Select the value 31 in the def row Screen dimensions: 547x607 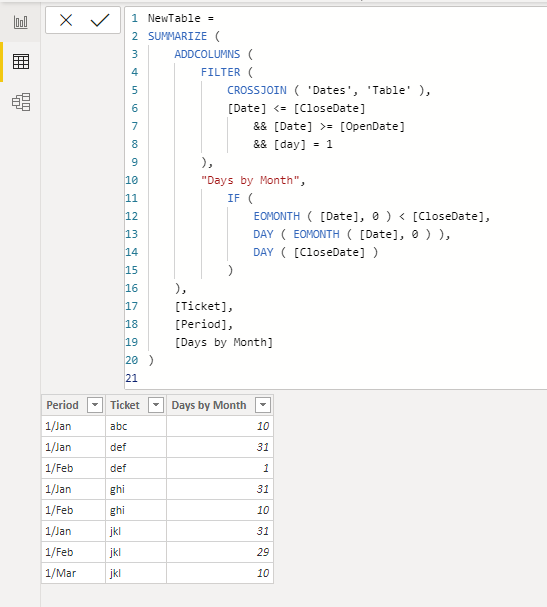tap(220, 447)
